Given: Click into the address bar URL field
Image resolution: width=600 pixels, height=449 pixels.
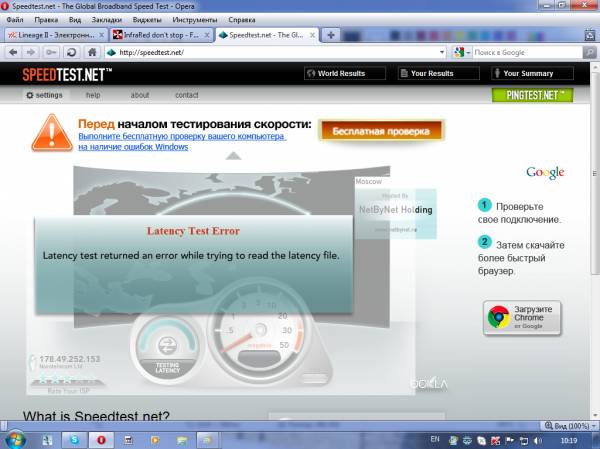Looking at the screenshot, I should coord(276,52).
